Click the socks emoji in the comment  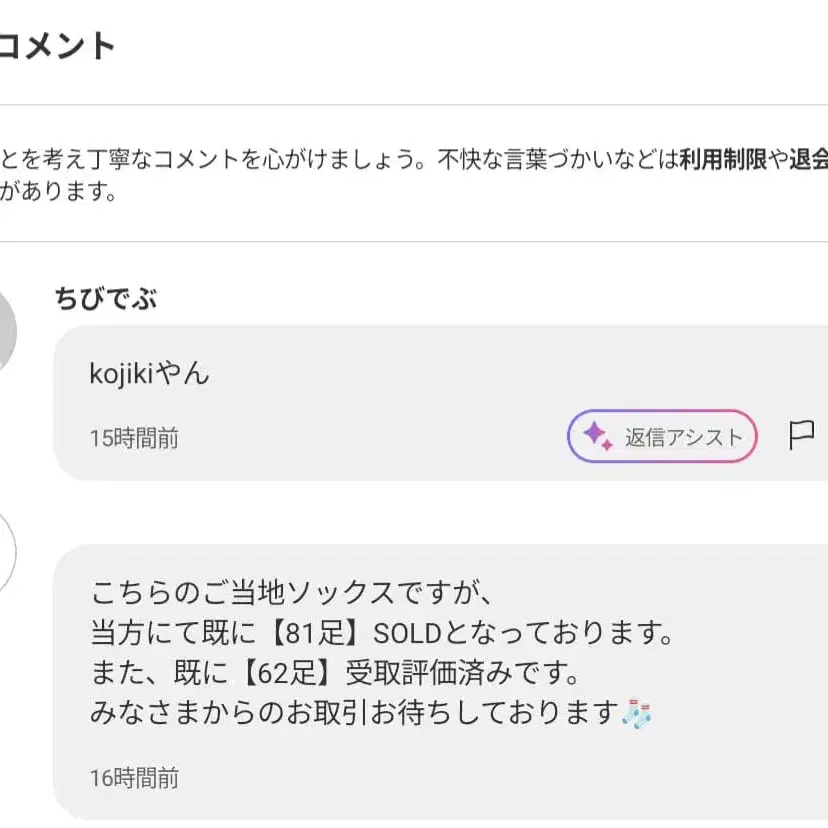pyautogui.click(x=636, y=714)
